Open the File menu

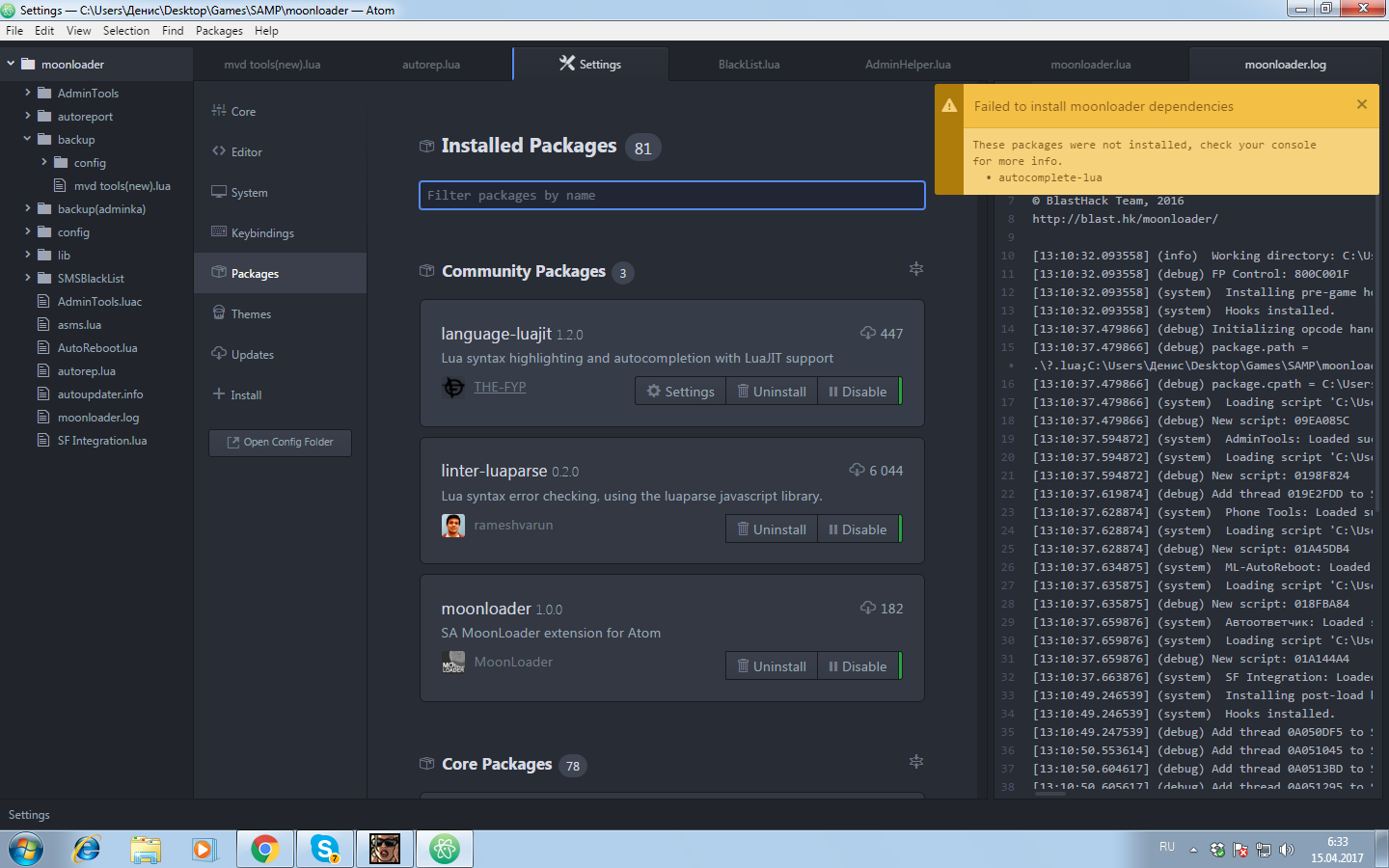coord(14,31)
